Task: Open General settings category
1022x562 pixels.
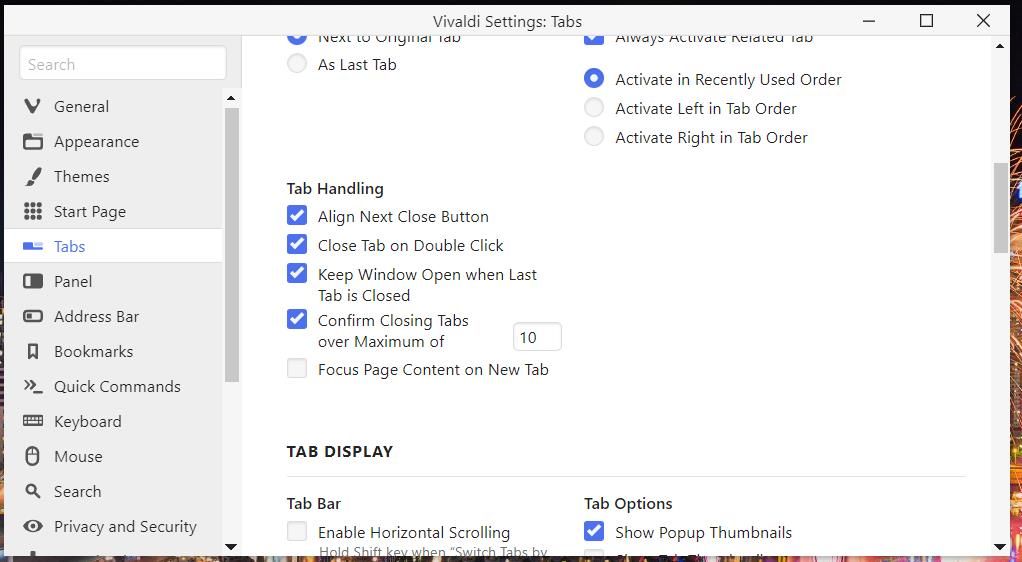Action: (113, 106)
